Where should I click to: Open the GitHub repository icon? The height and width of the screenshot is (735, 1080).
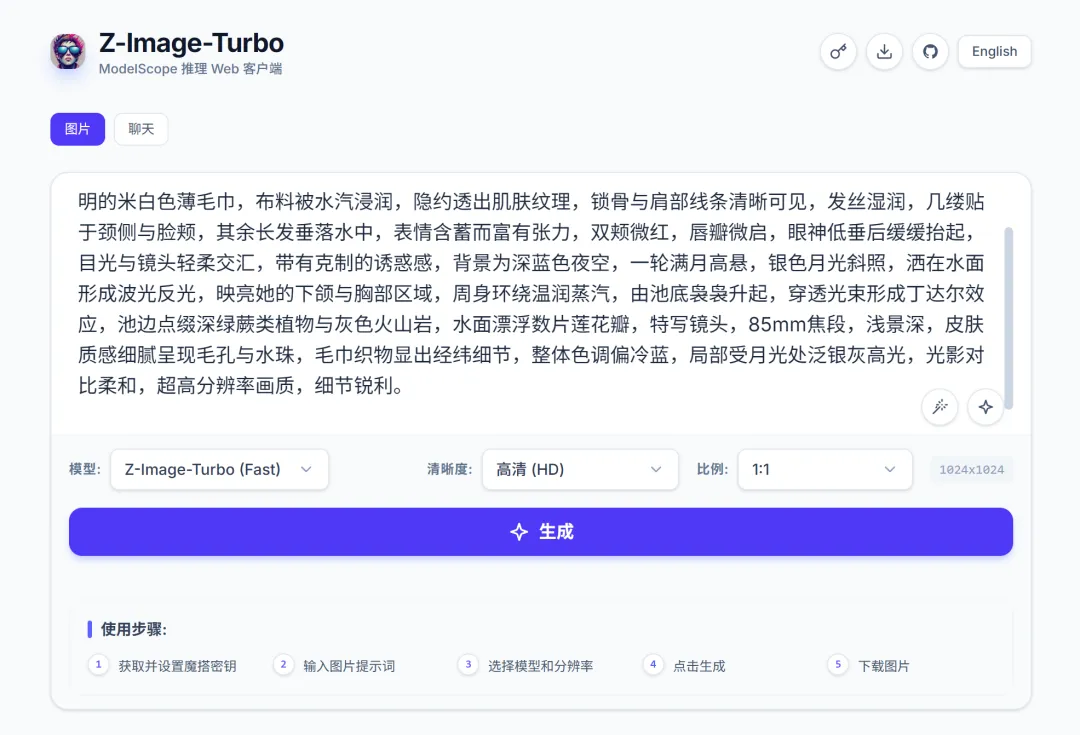[930, 51]
